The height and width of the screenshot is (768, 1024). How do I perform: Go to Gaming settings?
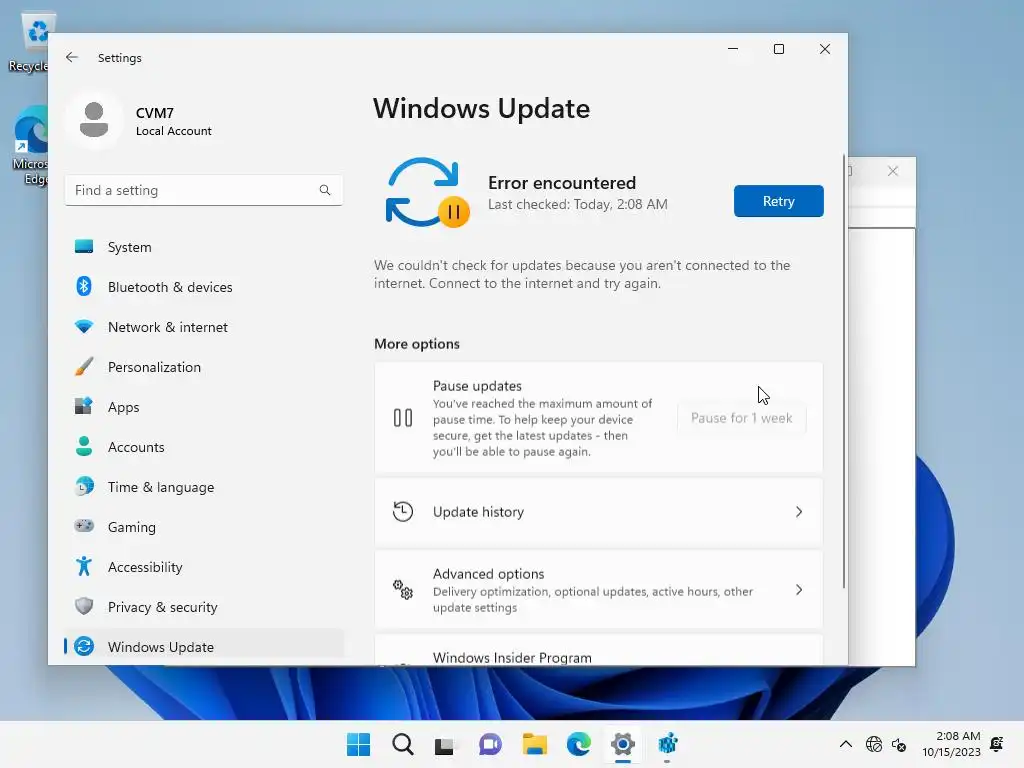(x=204, y=526)
